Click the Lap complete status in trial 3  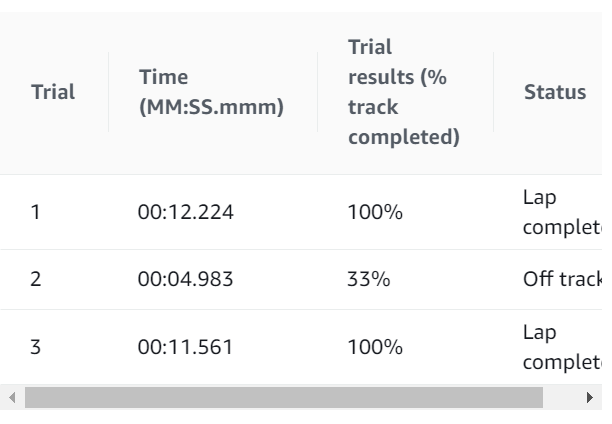pos(560,347)
